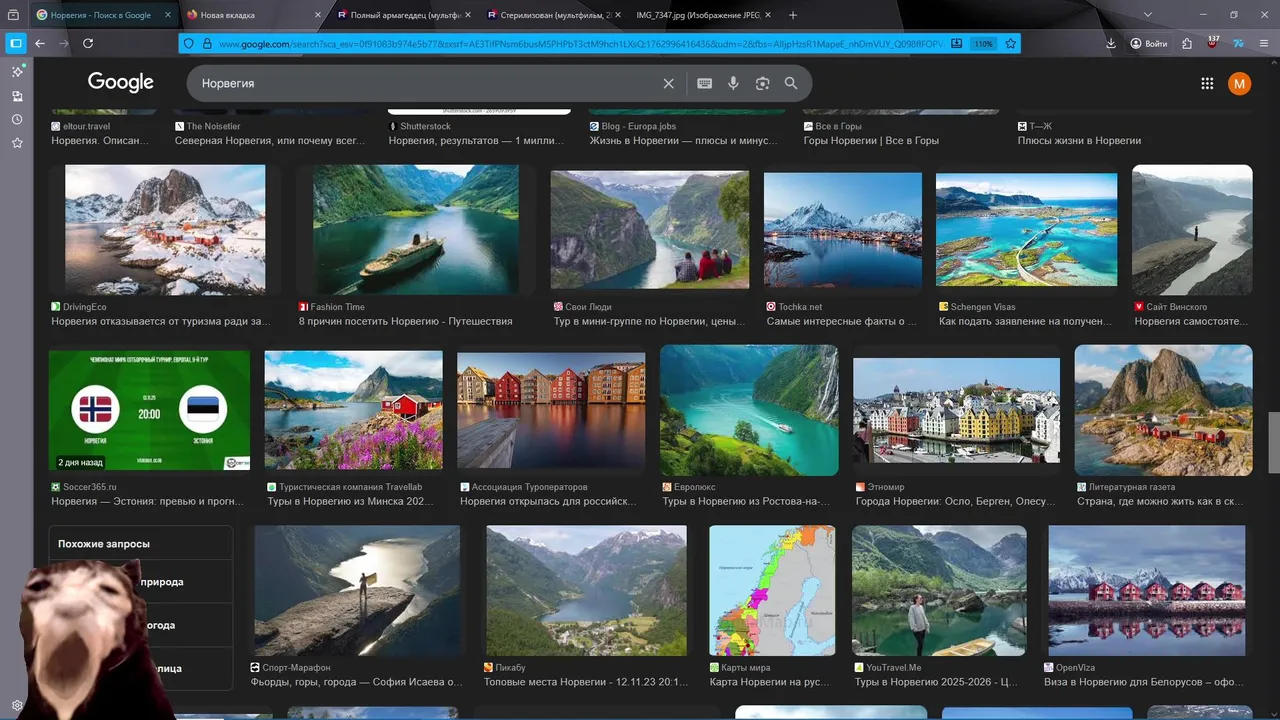The width and height of the screenshot is (1280, 720).
Task: Submit search with magnifying glass icon
Action: click(x=791, y=83)
